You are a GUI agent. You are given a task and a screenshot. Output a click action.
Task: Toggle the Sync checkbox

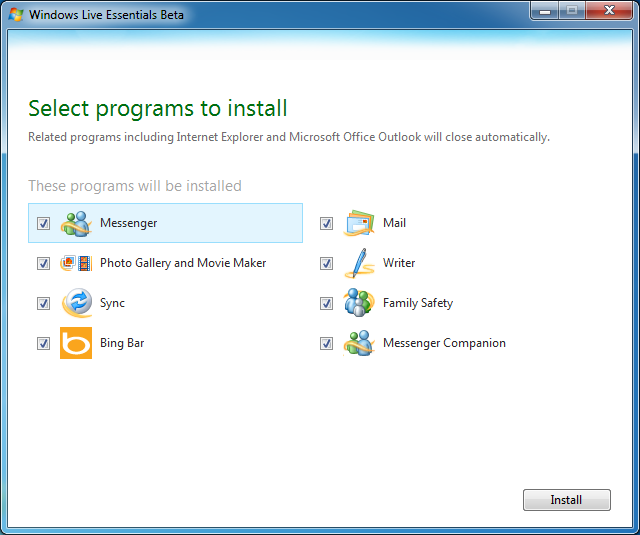(43, 303)
